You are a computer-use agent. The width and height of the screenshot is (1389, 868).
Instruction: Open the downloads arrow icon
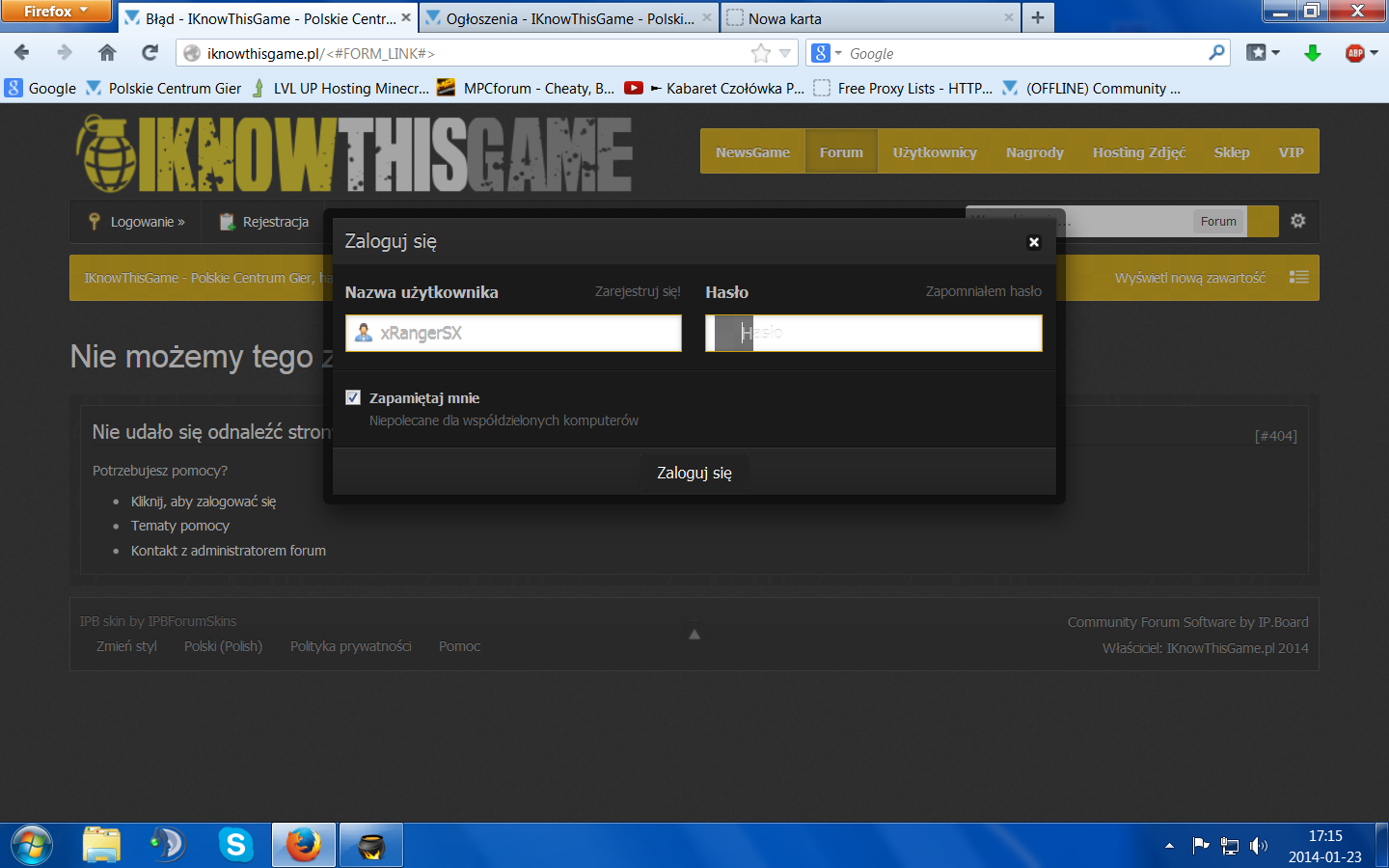[1312, 53]
